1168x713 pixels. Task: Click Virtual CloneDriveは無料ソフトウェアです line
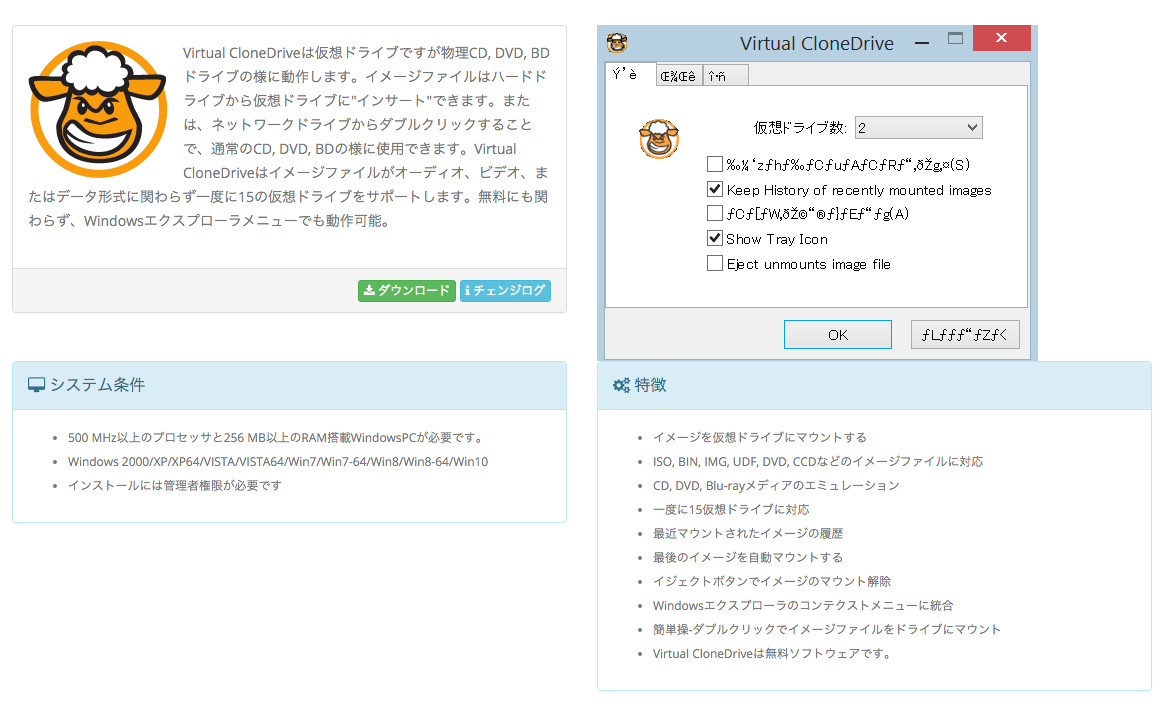(x=772, y=653)
